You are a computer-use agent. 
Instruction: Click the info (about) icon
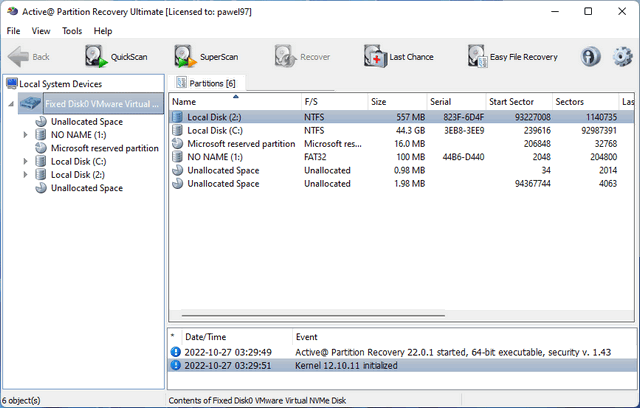[590, 57]
